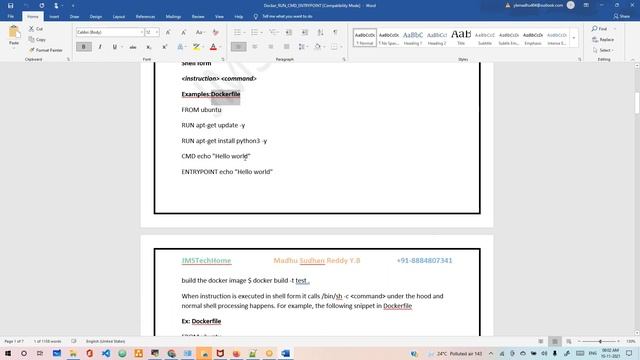This screenshot has width=640, height=360.
Task: Expand the Styles gallery
Action: click(573, 38)
